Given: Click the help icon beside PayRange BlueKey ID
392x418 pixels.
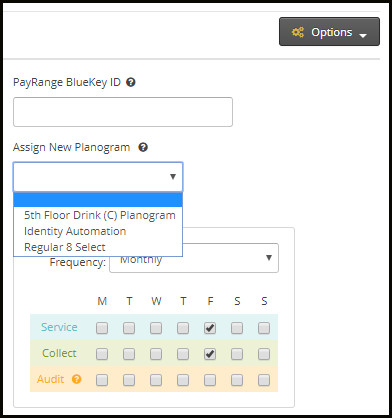Looking at the screenshot, I should point(131,82).
